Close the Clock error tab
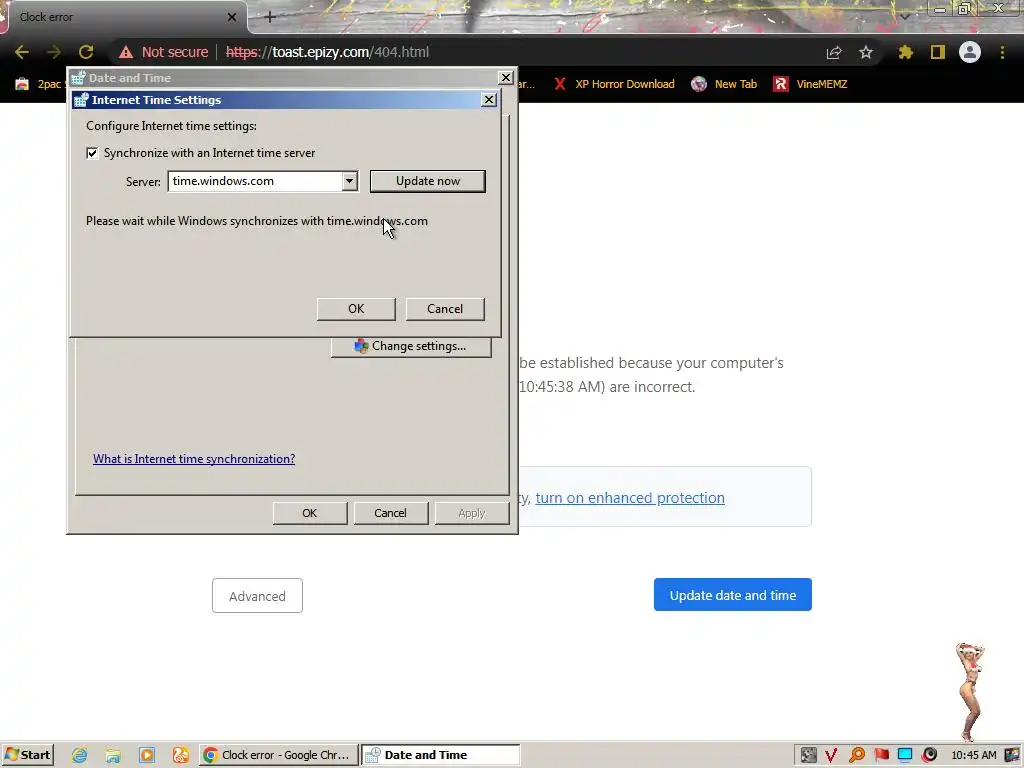Viewport: 1024px width, 768px height. [232, 17]
